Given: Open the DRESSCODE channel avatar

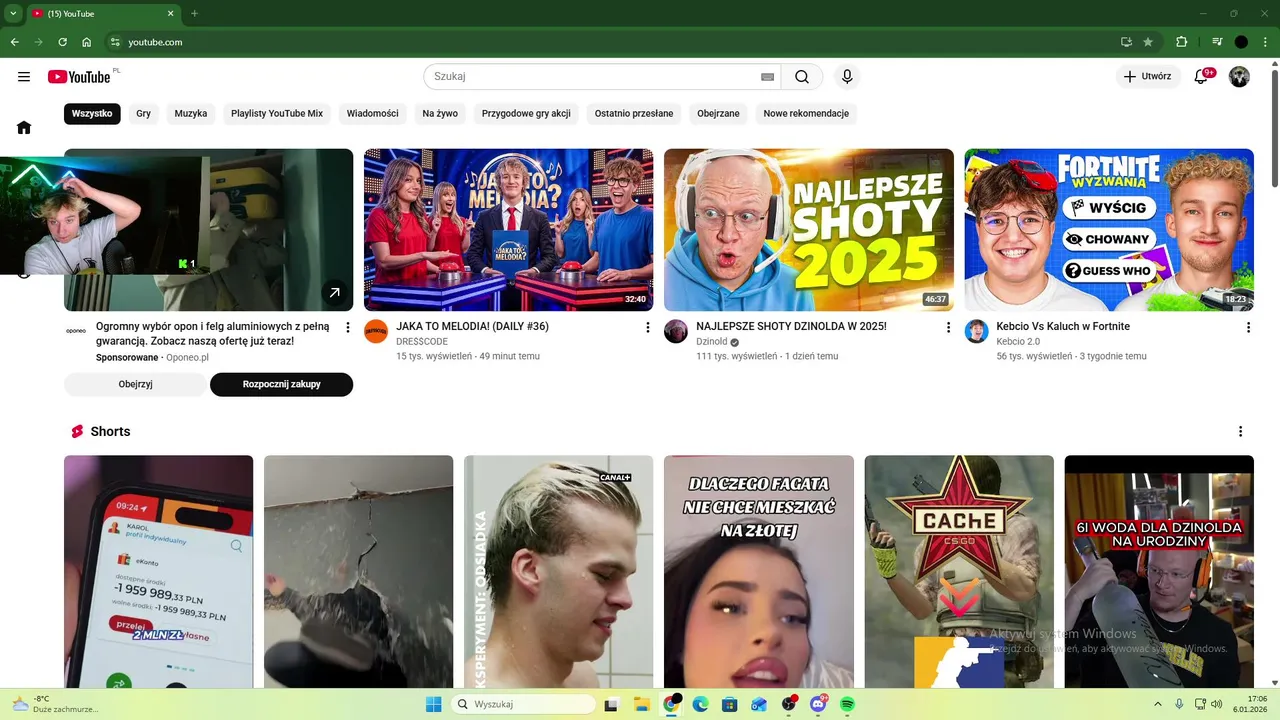Looking at the screenshot, I should (376, 332).
